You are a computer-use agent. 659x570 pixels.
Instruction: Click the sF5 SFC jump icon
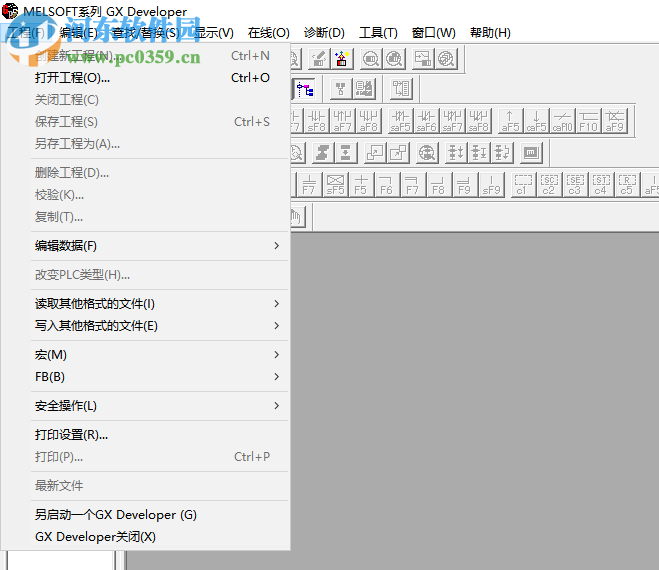(x=335, y=185)
